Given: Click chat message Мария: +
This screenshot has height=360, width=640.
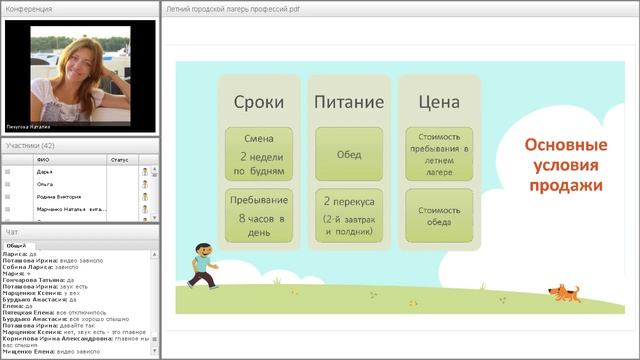Looking at the screenshot, I should [16, 273].
